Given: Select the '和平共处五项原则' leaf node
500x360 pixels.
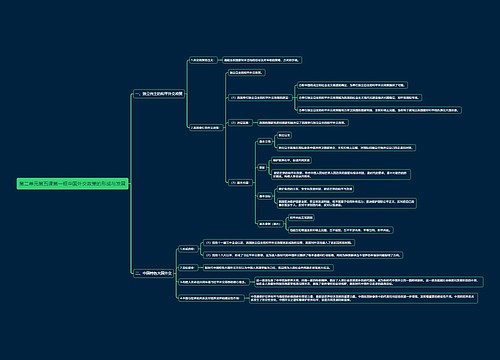Looking at the screenshot, I should tap(301, 218).
